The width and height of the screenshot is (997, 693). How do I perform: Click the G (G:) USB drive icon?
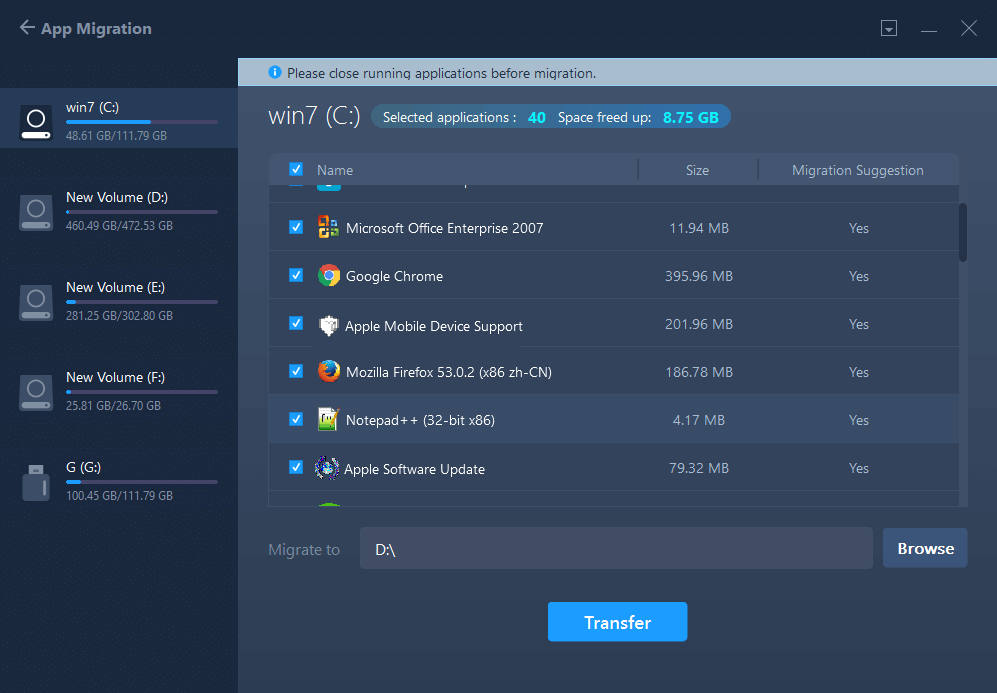(x=36, y=483)
